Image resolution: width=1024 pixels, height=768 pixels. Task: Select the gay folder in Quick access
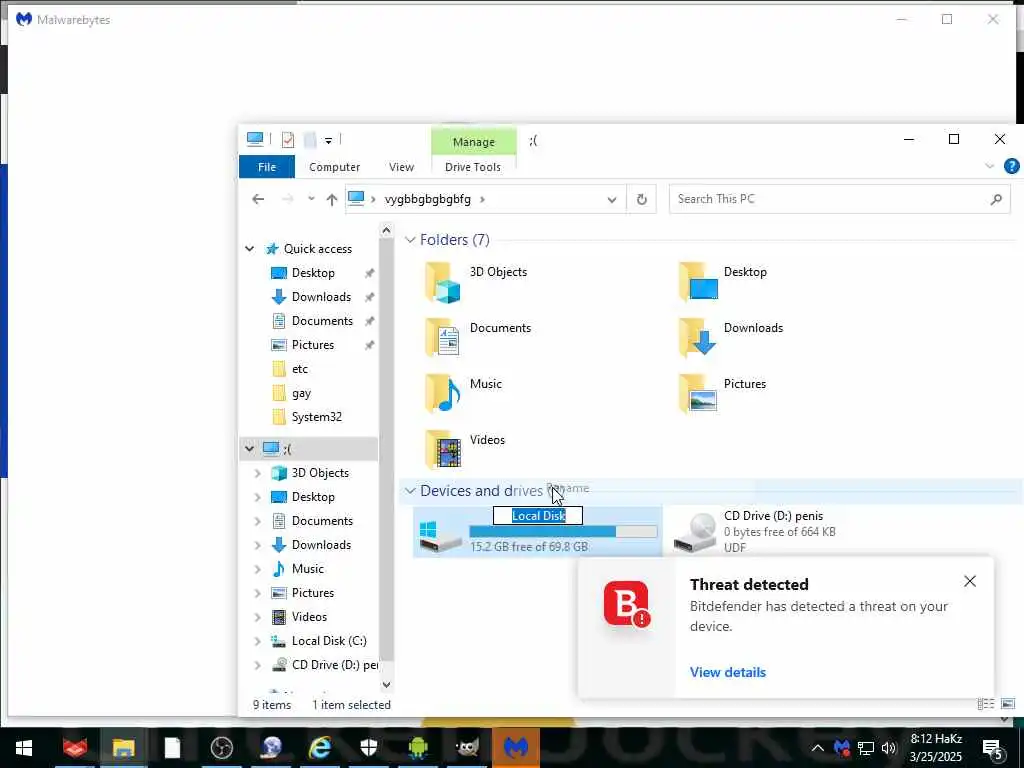(301, 393)
